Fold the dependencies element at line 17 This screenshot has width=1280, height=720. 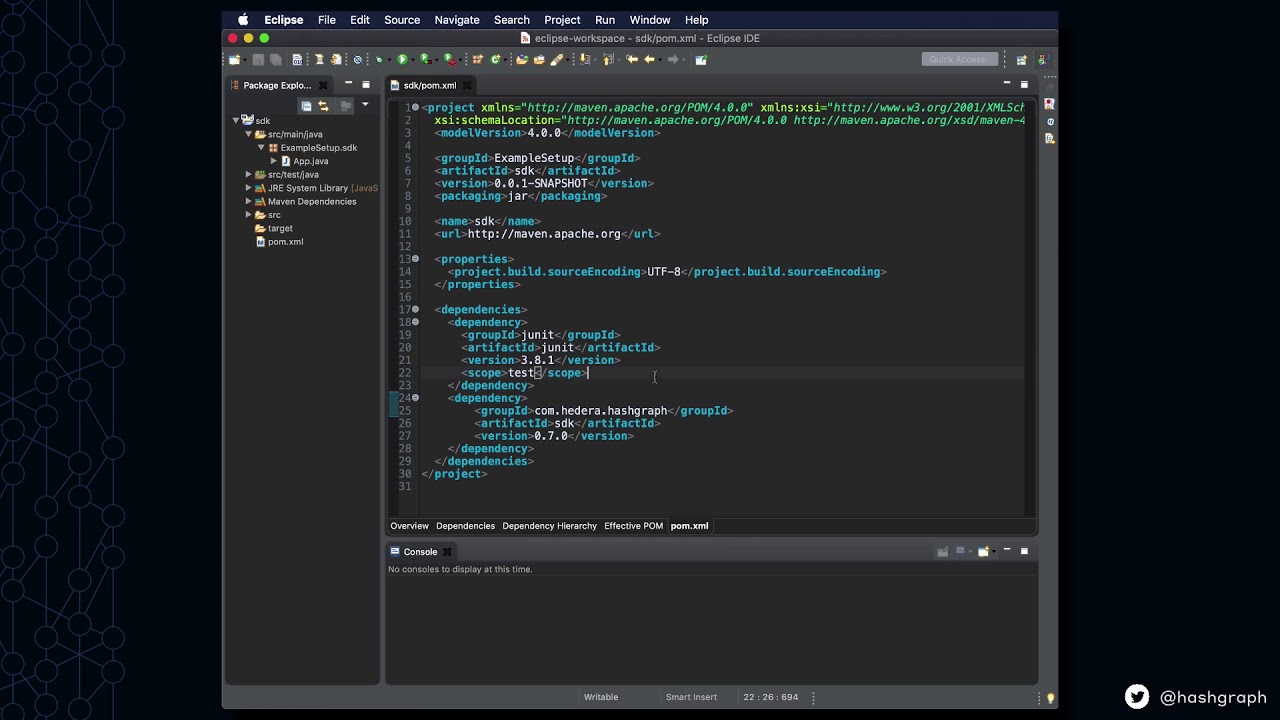(x=415, y=309)
